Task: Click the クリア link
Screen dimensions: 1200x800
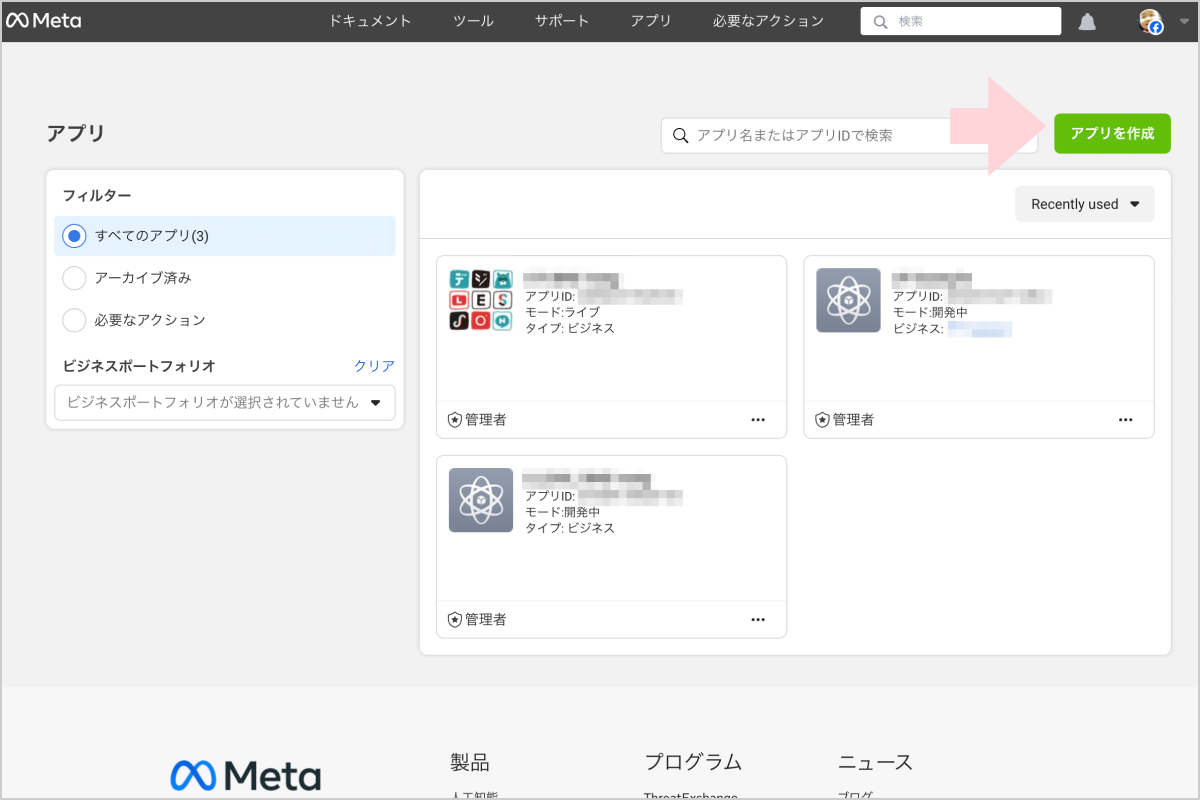Action: [x=374, y=366]
